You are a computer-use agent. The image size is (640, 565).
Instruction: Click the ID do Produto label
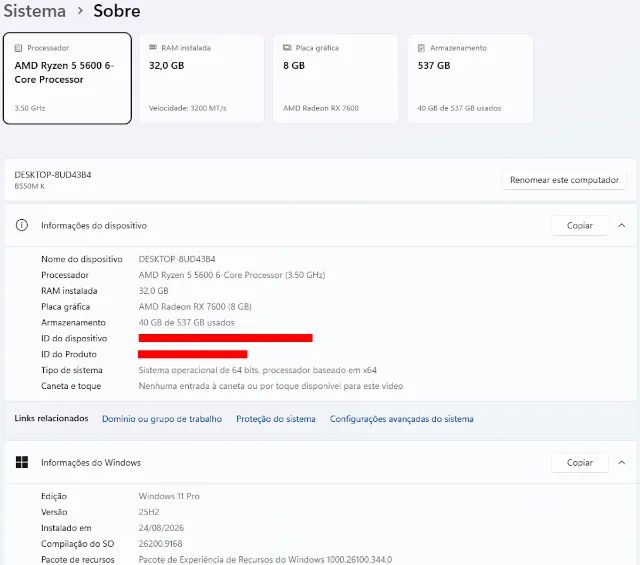69,354
